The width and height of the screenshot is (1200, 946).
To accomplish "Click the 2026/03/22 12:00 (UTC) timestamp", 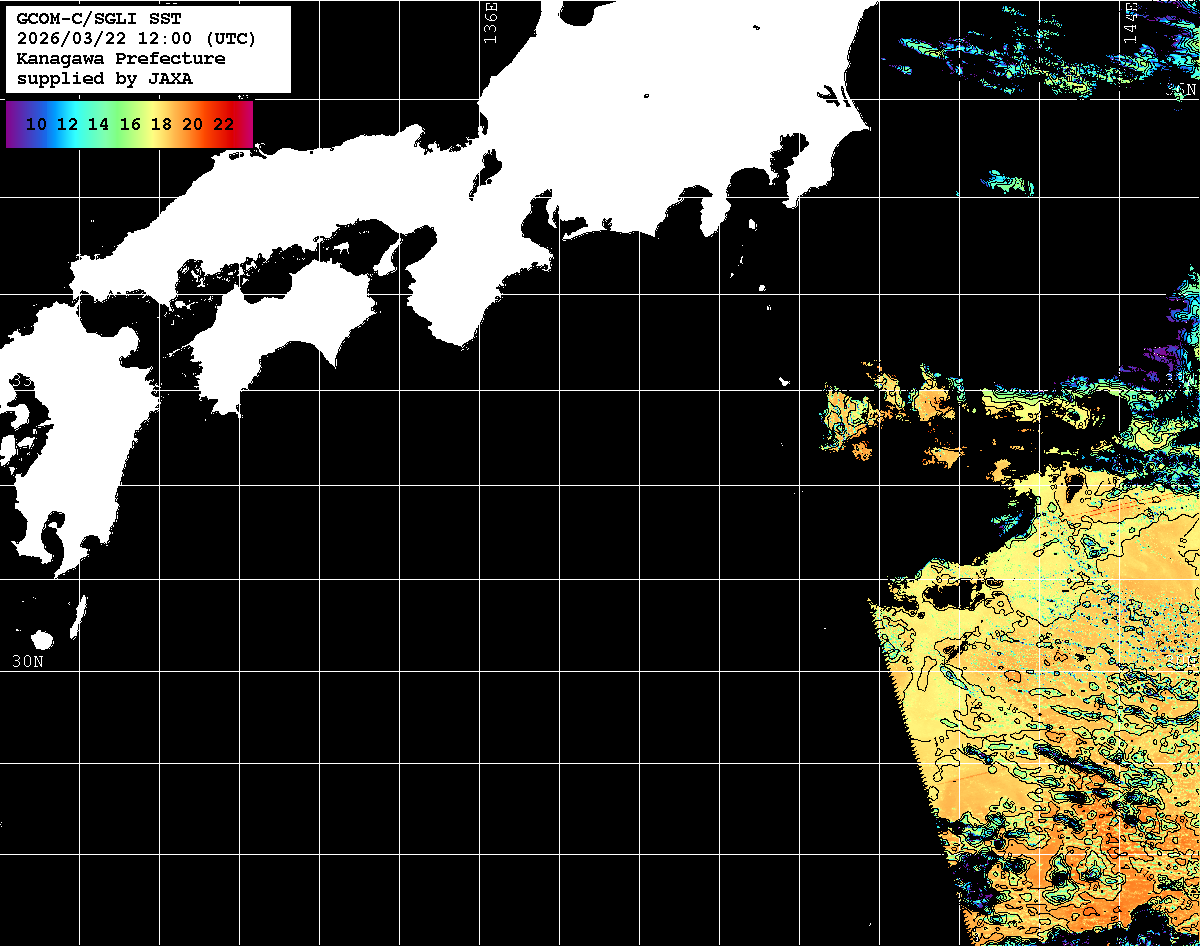I will click(x=137, y=39).
